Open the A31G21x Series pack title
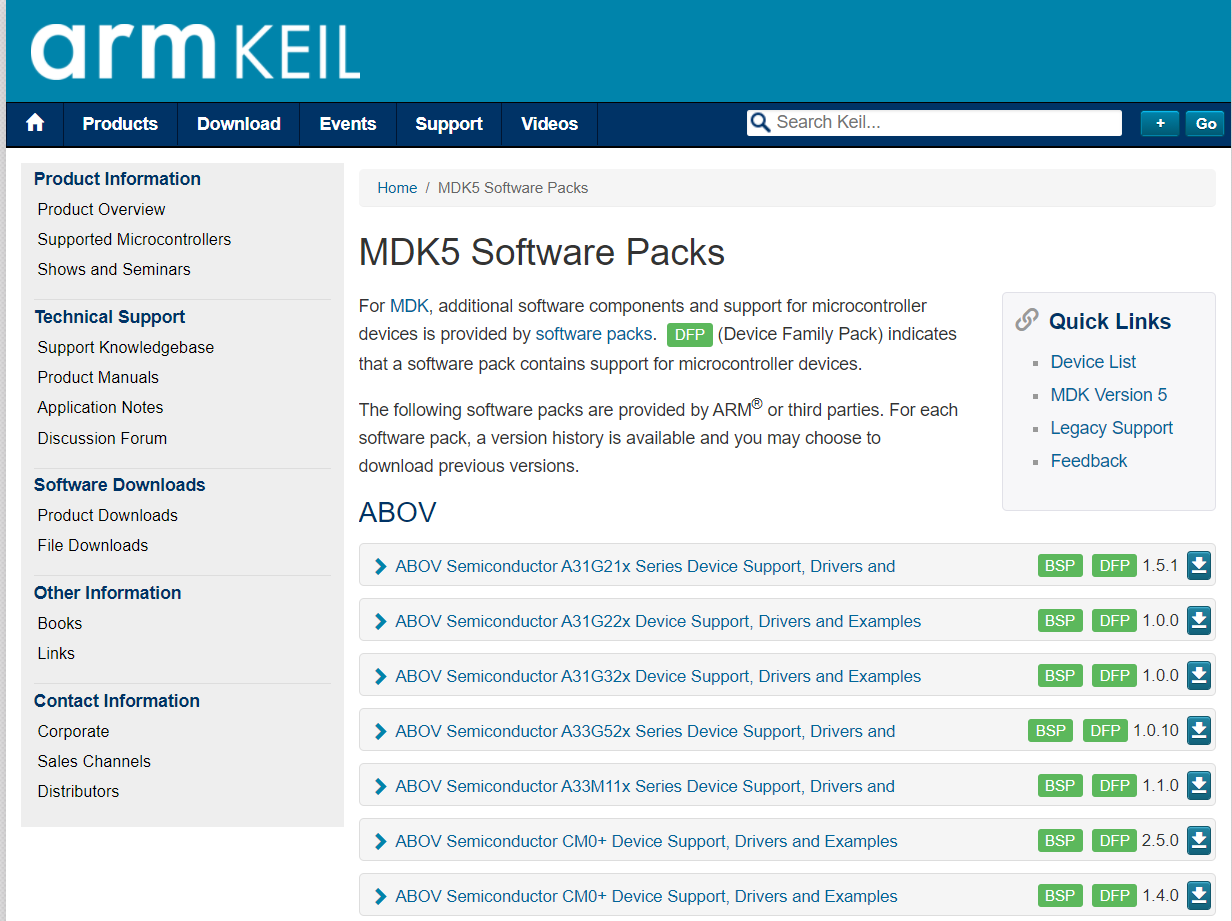1232x921 pixels. [645, 566]
